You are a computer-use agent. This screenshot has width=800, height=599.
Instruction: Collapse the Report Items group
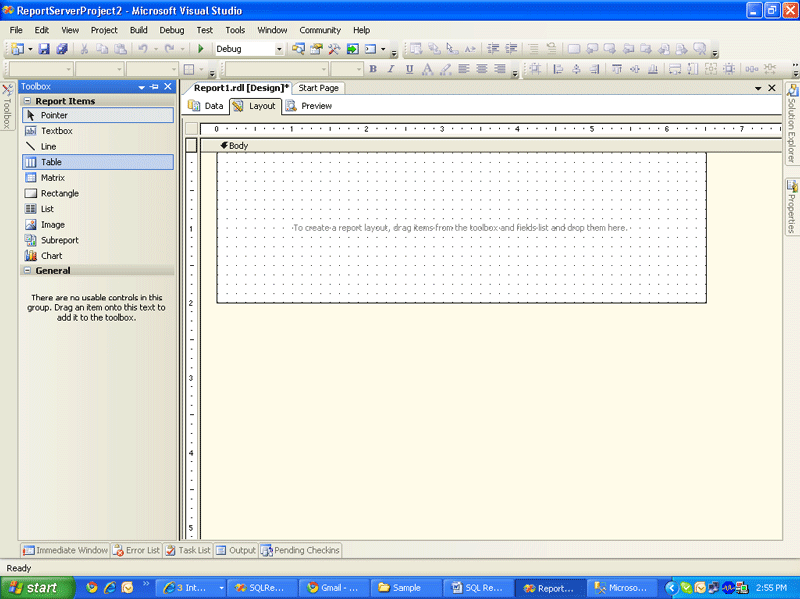(28, 101)
